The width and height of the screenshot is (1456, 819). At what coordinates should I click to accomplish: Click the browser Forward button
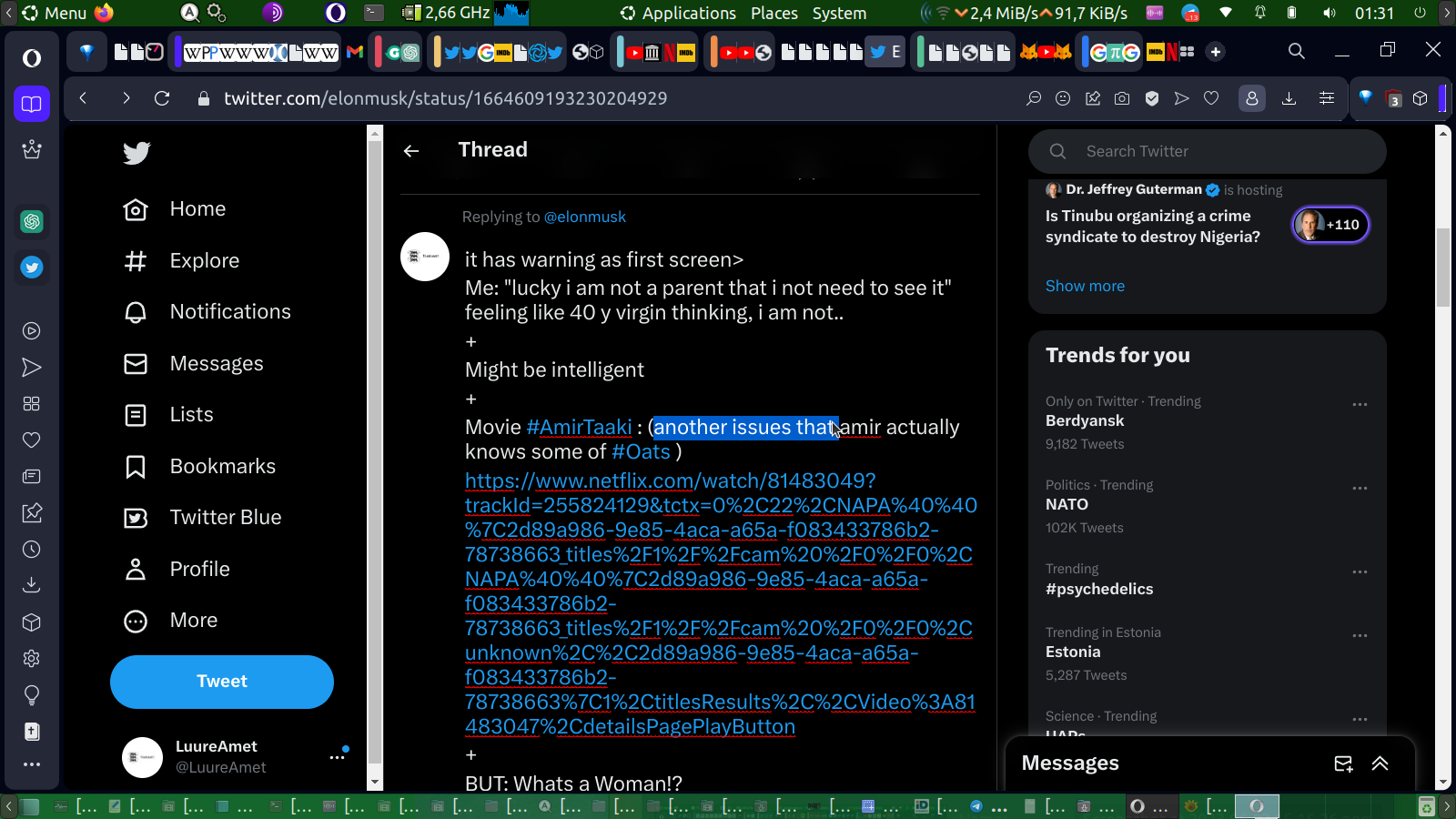click(x=126, y=98)
